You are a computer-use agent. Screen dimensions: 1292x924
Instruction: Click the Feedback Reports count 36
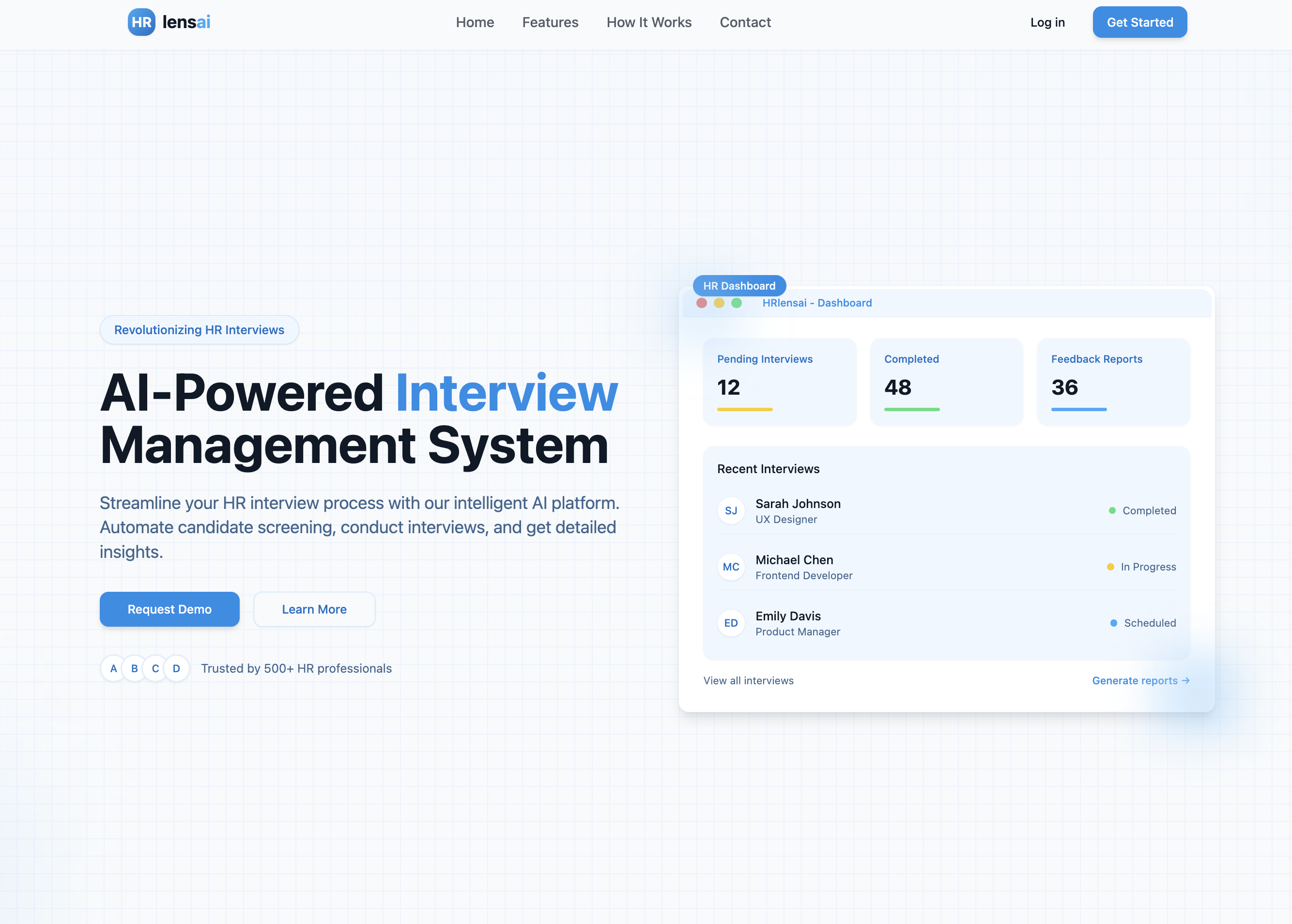(1064, 387)
